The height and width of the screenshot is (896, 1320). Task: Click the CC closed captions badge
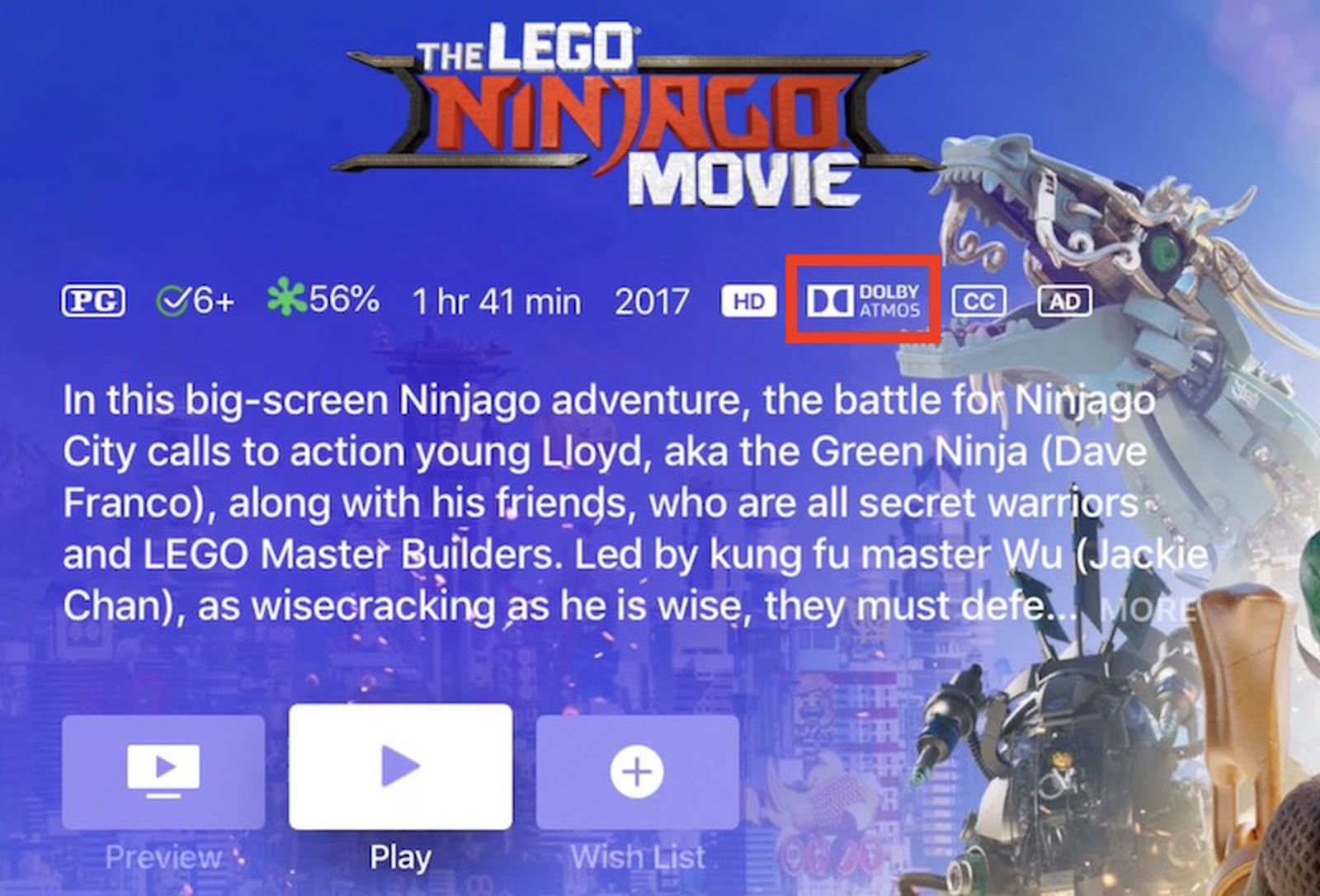[978, 301]
